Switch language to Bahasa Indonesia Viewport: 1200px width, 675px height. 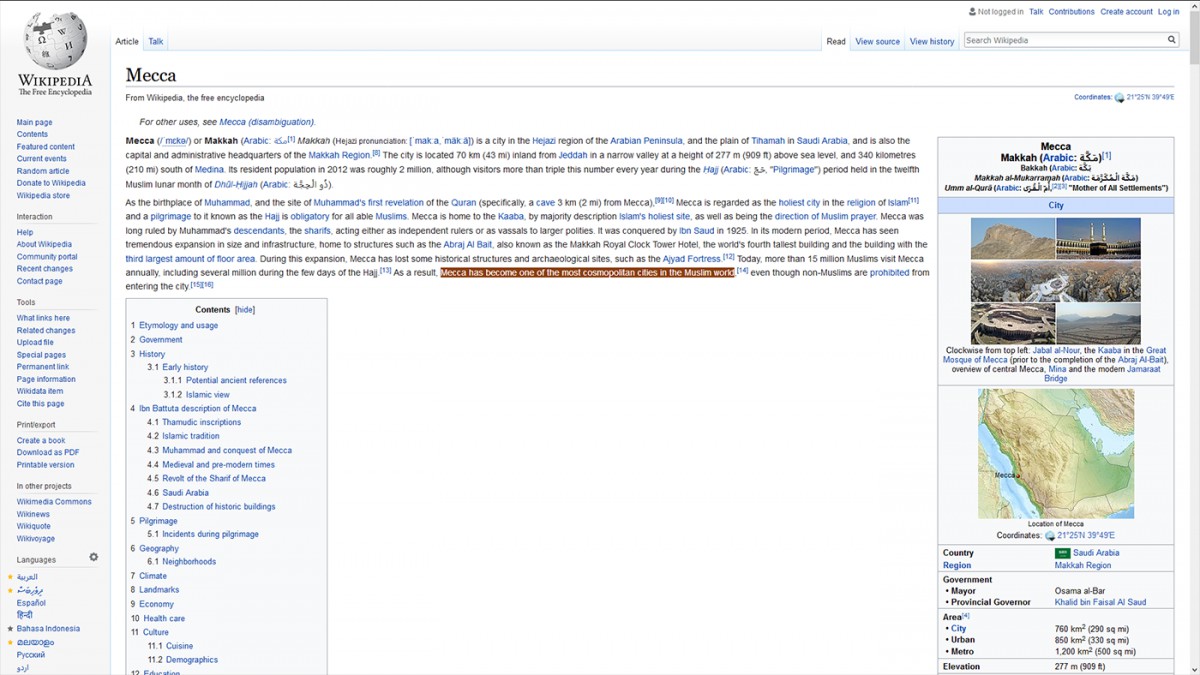point(48,629)
